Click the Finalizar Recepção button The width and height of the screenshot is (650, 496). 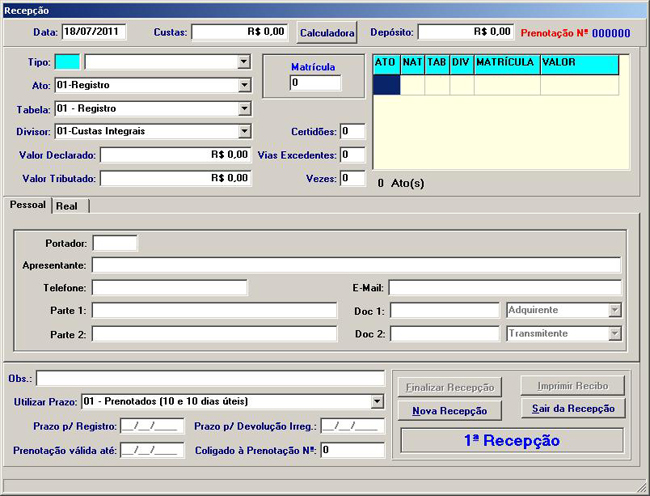[450, 387]
